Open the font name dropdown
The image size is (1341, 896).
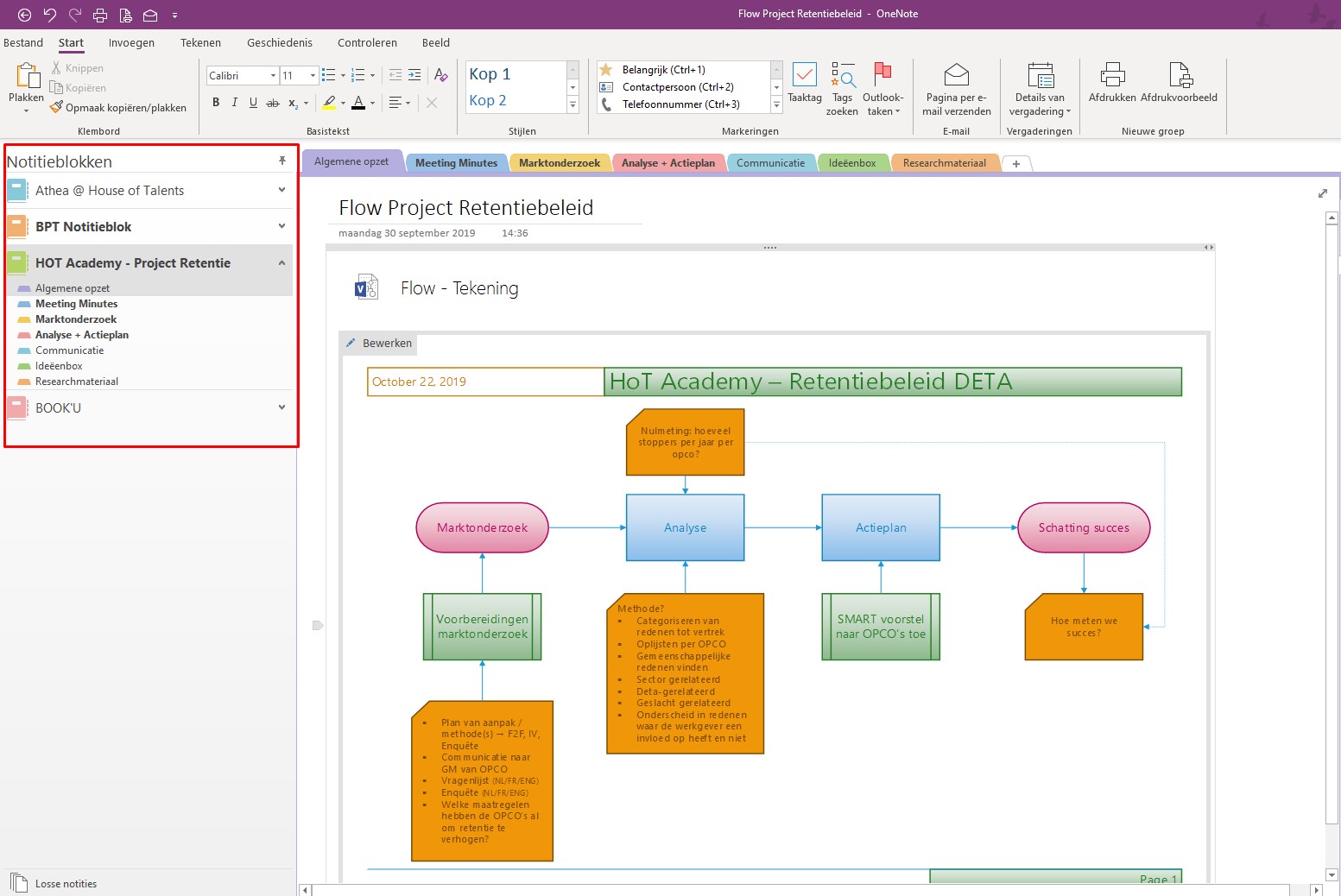click(273, 76)
